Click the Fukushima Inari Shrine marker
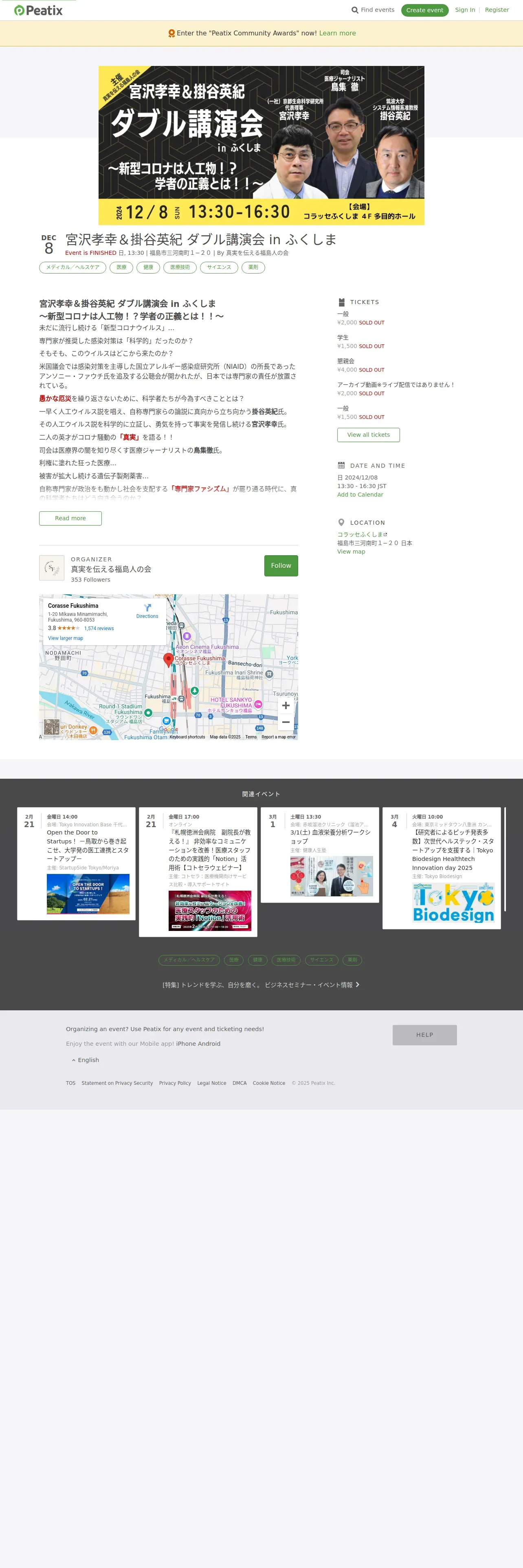Image resolution: width=523 pixels, height=1568 pixels. [x=269, y=674]
